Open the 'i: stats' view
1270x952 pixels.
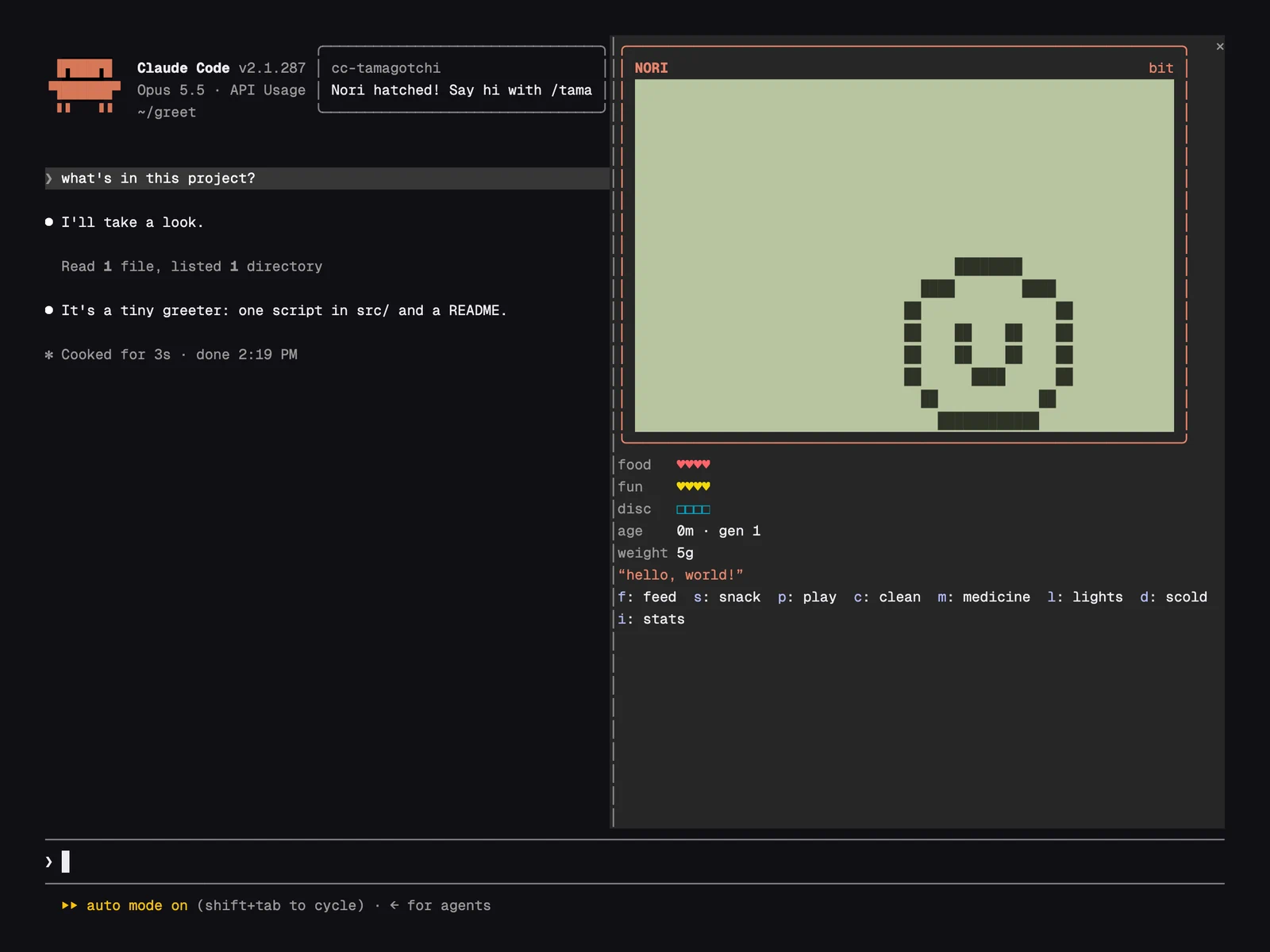click(651, 619)
